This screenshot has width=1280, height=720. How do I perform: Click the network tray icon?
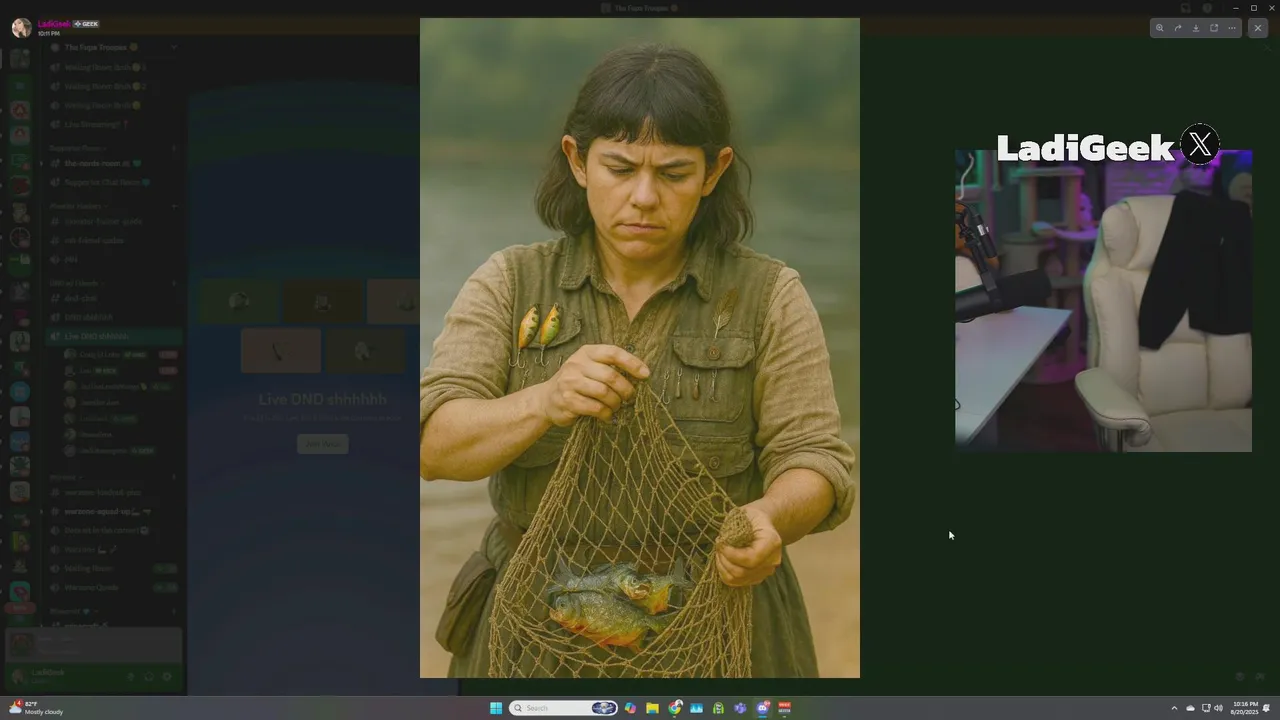point(1206,708)
